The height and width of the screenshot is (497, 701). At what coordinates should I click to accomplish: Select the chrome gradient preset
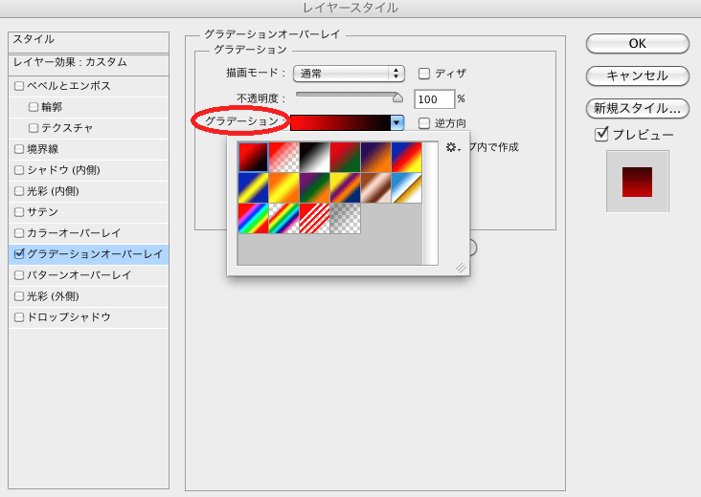(x=406, y=188)
